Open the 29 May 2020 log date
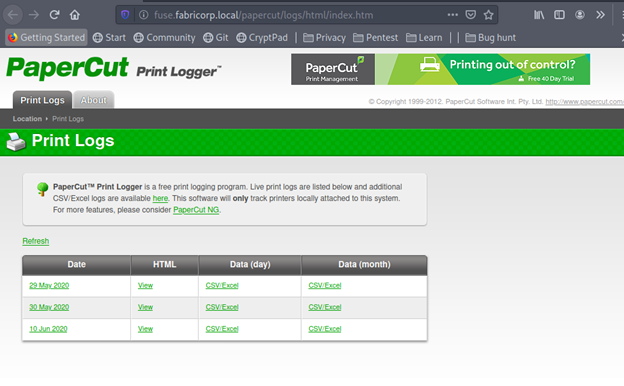Viewport: 624px width, 386px height. point(49,285)
